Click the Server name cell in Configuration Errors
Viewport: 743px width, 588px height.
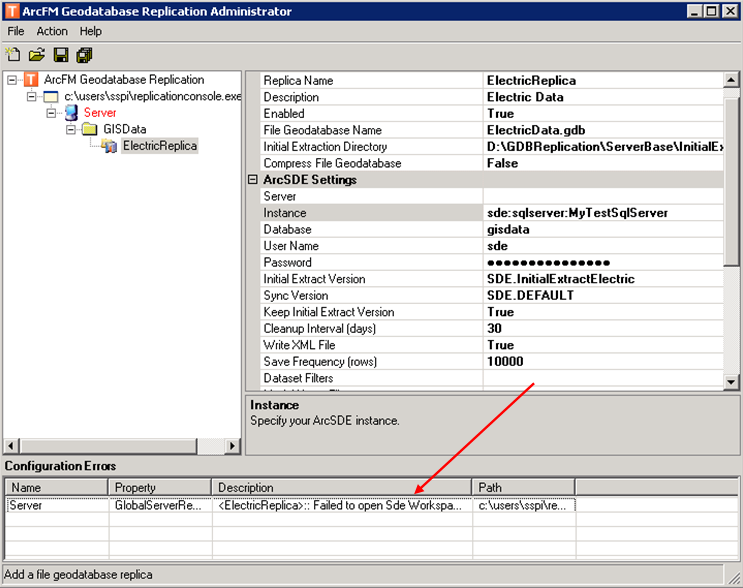click(57, 505)
